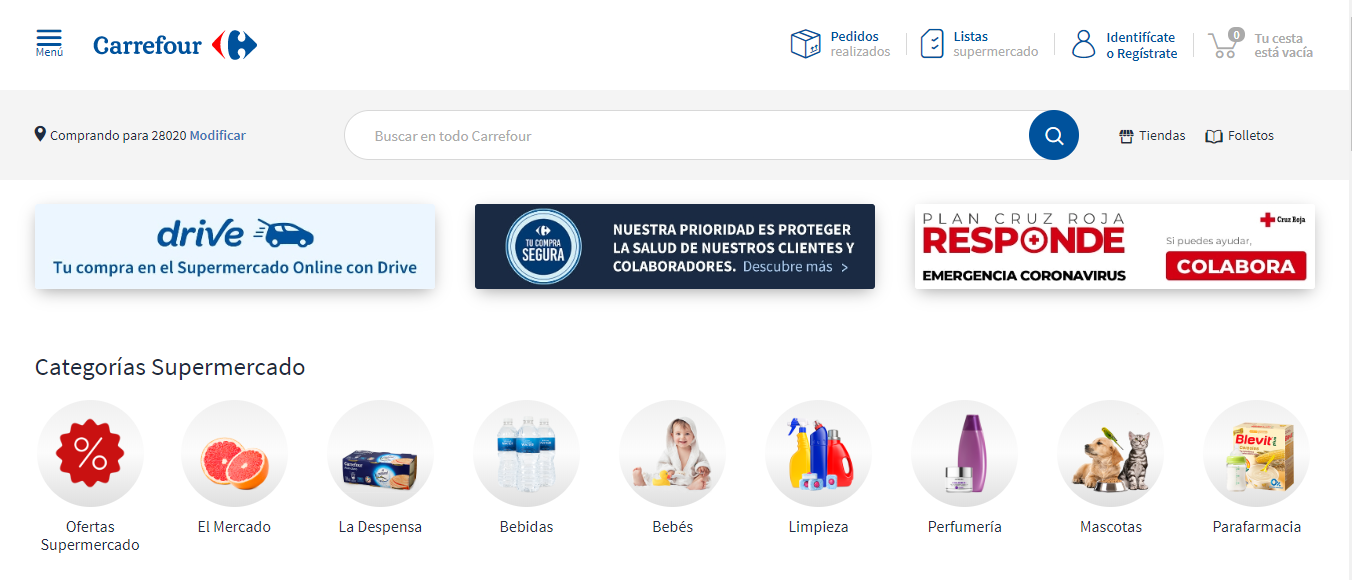Select Parafarmacia Blevit box icon
The image size is (1352, 580).
(x=1256, y=454)
